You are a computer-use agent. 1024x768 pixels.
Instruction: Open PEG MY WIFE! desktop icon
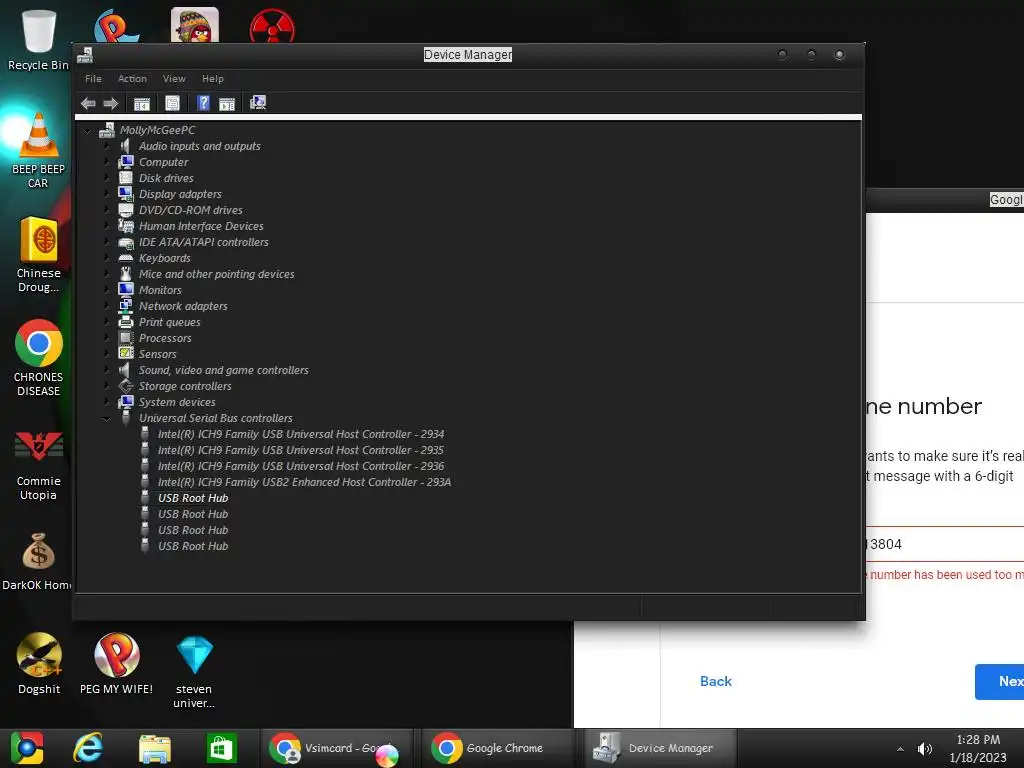tap(116, 664)
